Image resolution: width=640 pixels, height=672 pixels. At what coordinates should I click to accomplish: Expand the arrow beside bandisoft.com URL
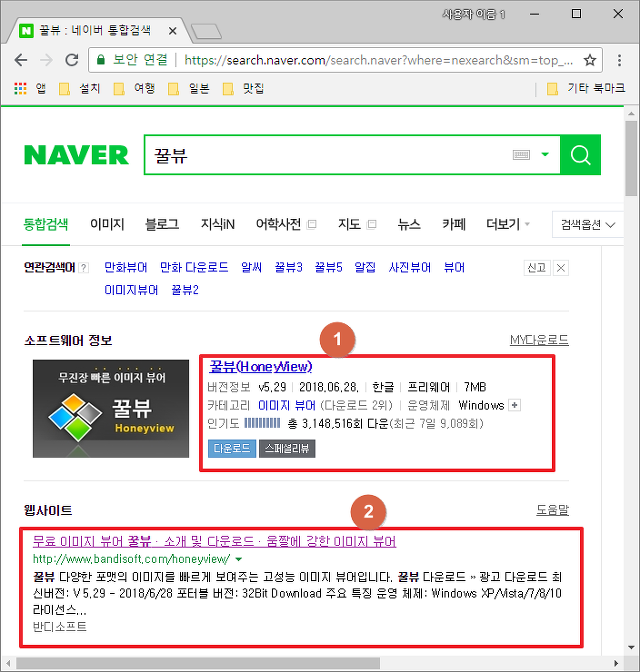(x=239, y=559)
